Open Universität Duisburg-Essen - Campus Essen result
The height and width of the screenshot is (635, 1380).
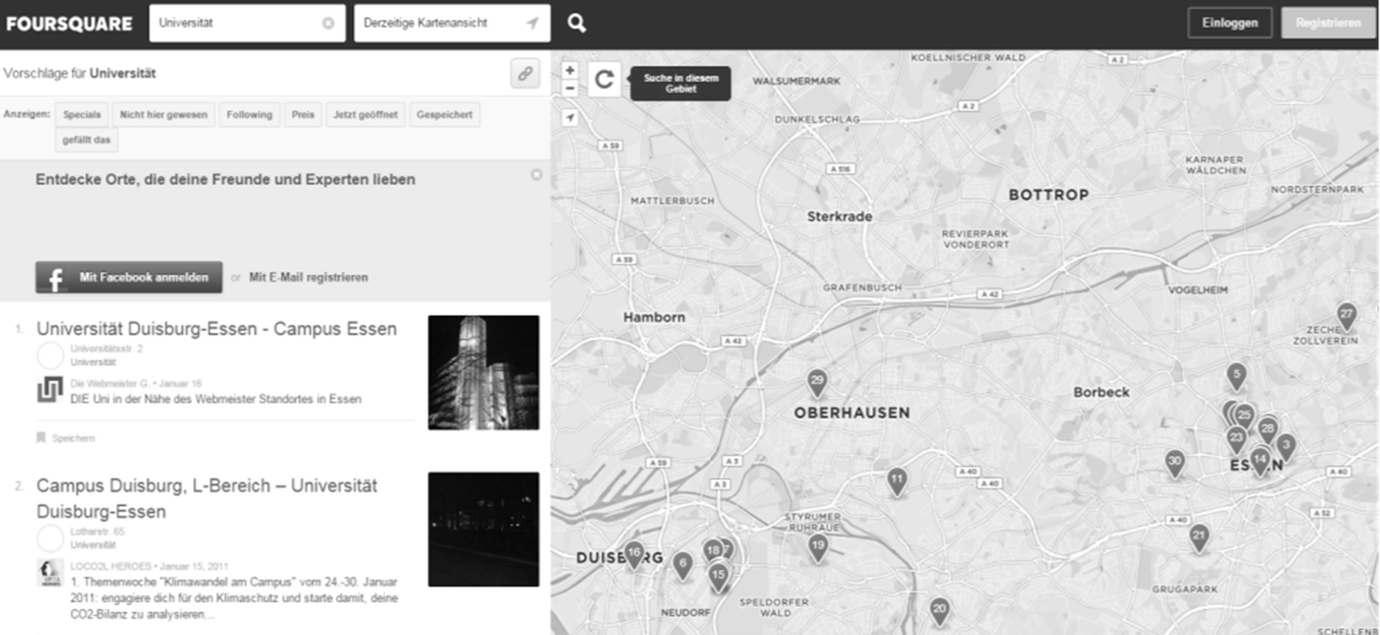tap(216, 329)
